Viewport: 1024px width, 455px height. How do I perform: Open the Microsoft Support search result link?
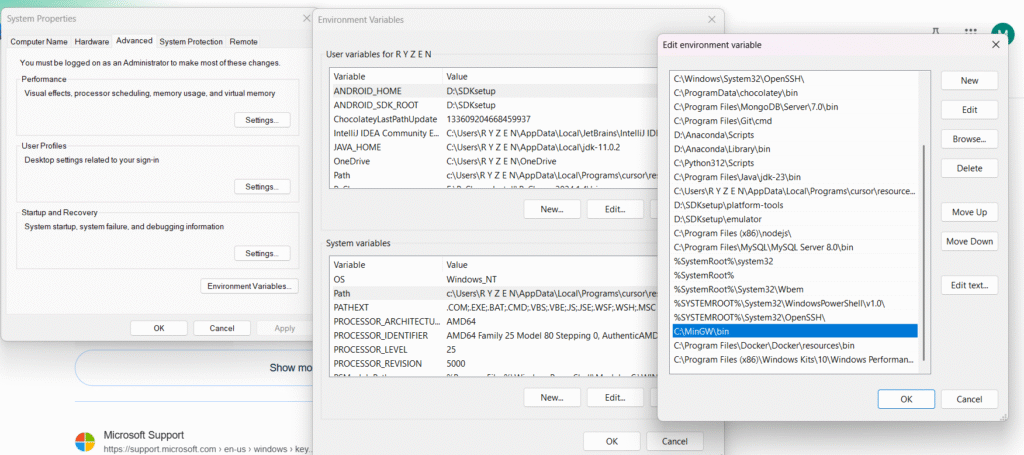[x=144, y=436]
